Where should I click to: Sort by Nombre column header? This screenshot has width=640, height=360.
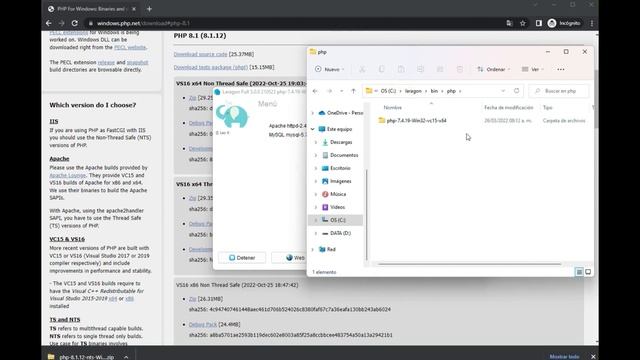click(x=393, y=108)
